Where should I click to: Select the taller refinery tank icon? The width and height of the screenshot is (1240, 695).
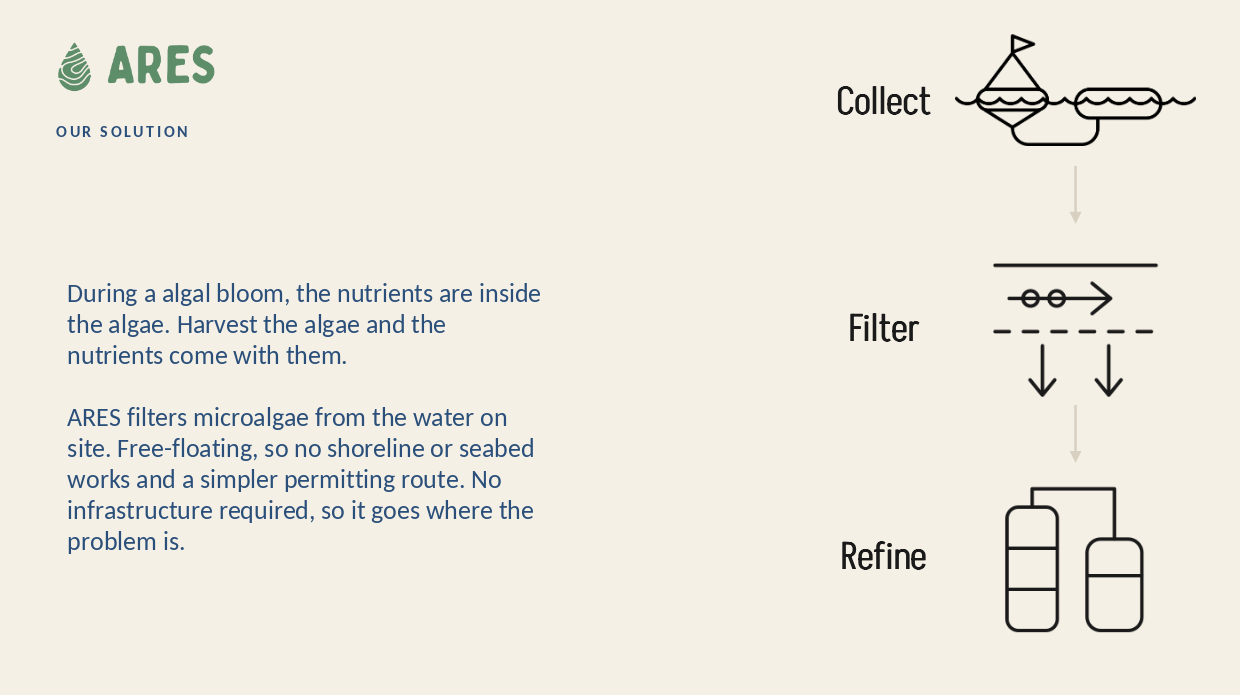(1032, 569)
